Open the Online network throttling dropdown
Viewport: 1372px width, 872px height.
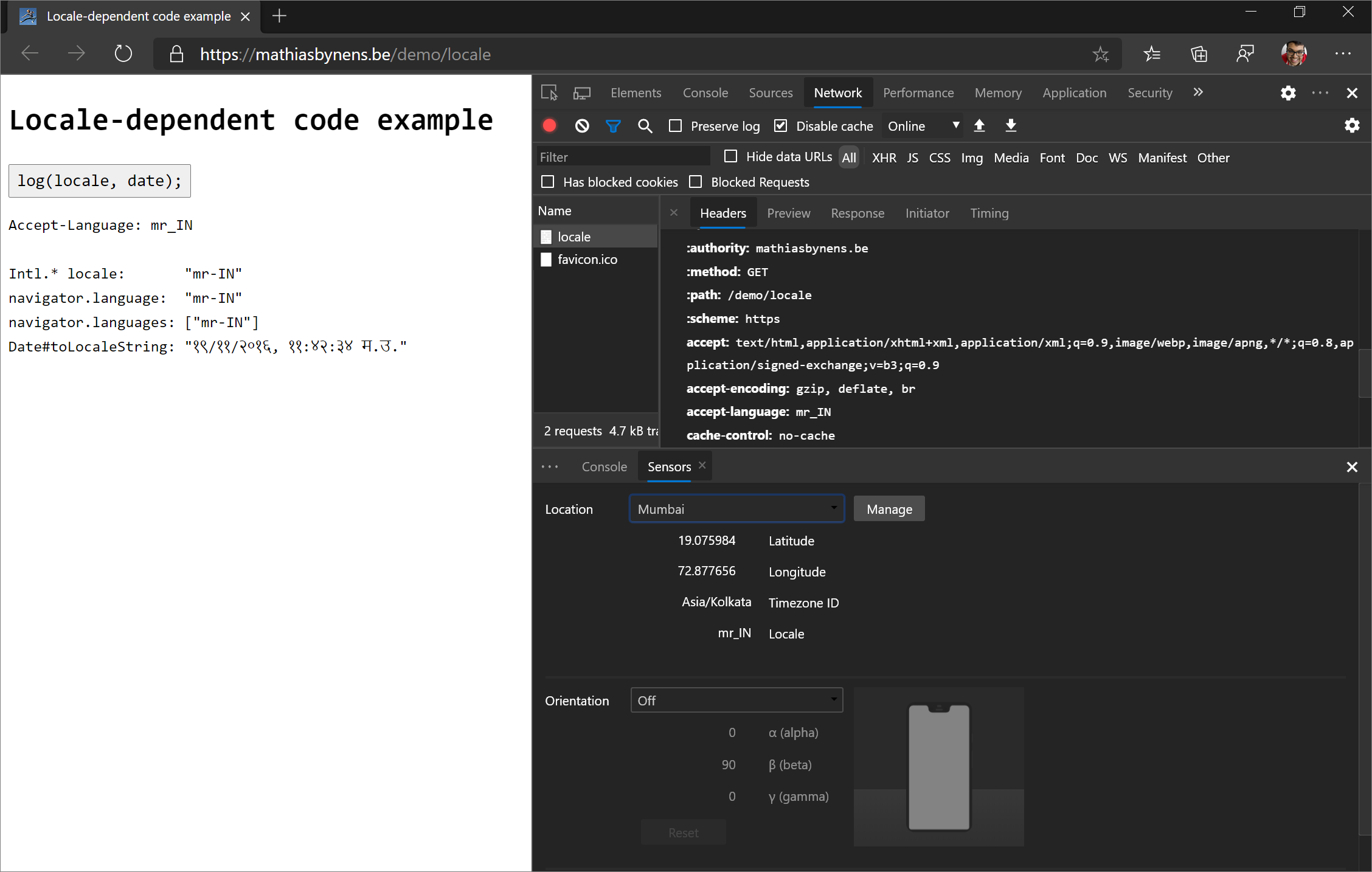click(x=920, y=126)
